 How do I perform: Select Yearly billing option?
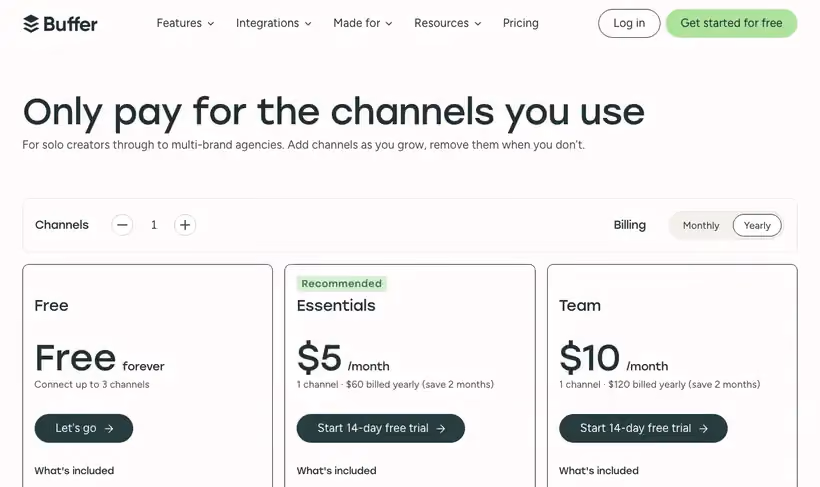click(757, 225)
